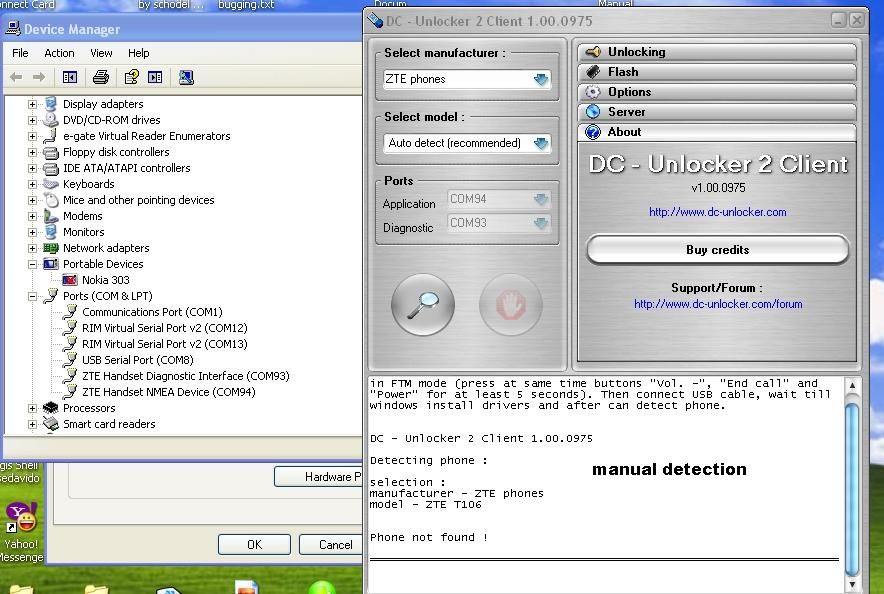Select the Nokia 303 portable device
The width and height of the screenshot is (884, 594).
tap(105, 280)
